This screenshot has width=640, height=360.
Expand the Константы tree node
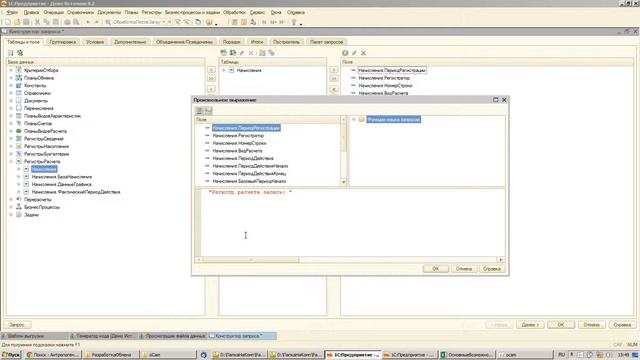click(11, 85)
